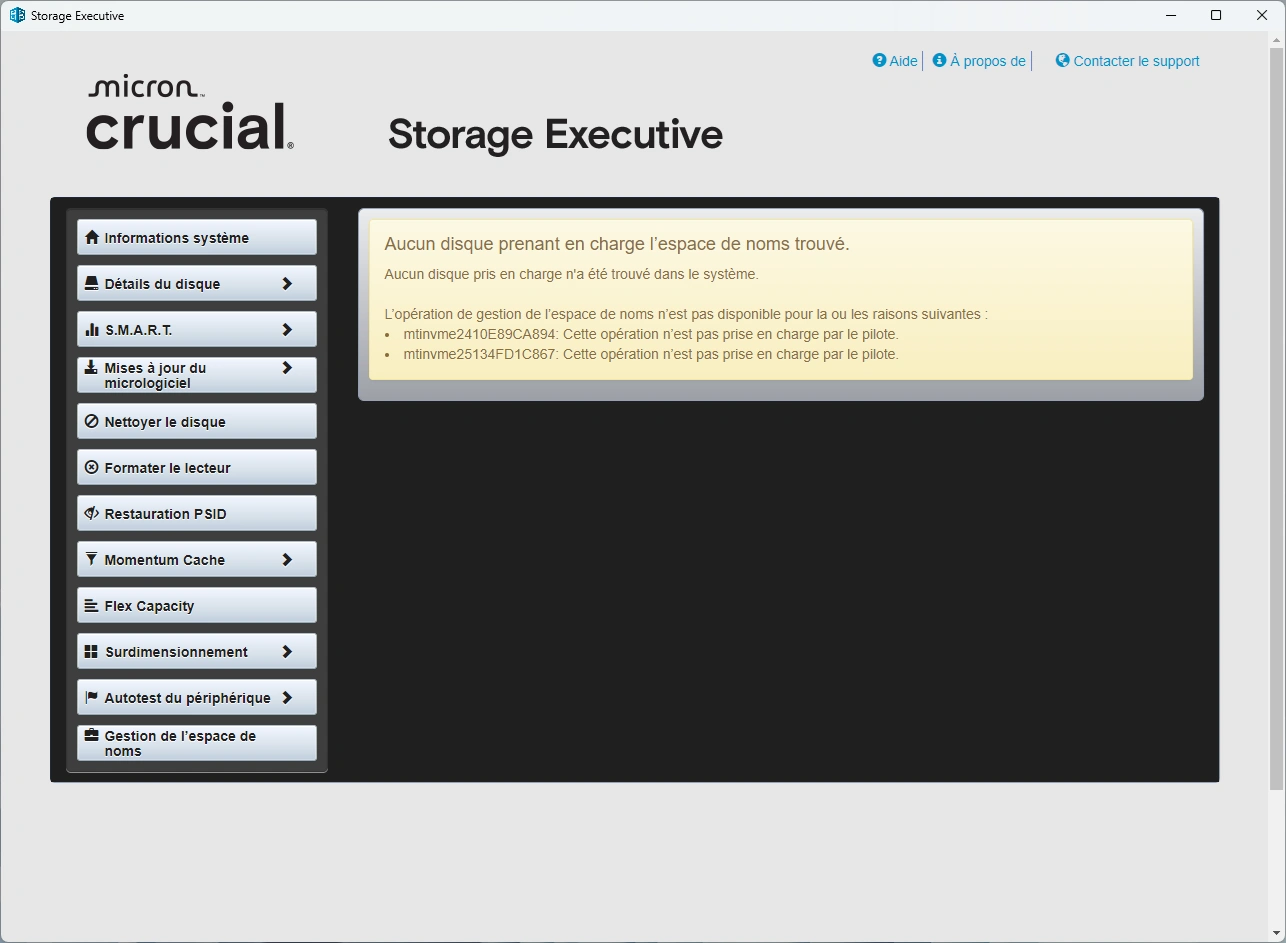Click the crossed-eye icon for Restauration PSID
Screen dimensions: 1286x943
click(x=92, y=513)
